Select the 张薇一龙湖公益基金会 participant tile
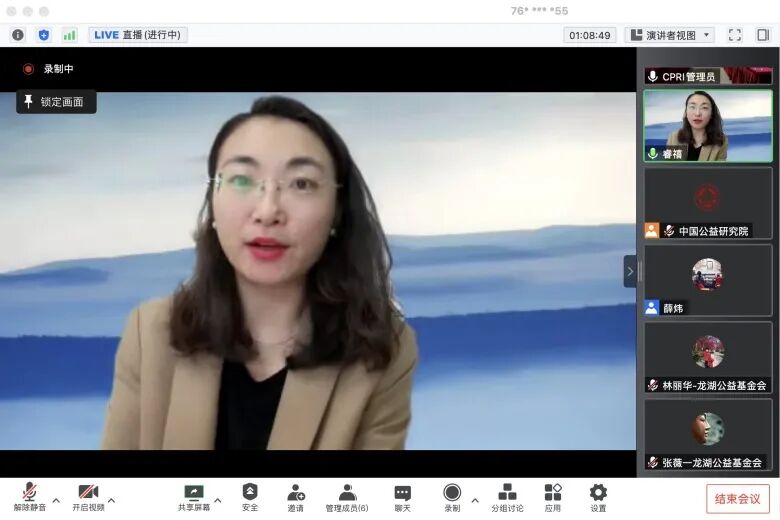The image size is (780, 520). pos(708,435)
